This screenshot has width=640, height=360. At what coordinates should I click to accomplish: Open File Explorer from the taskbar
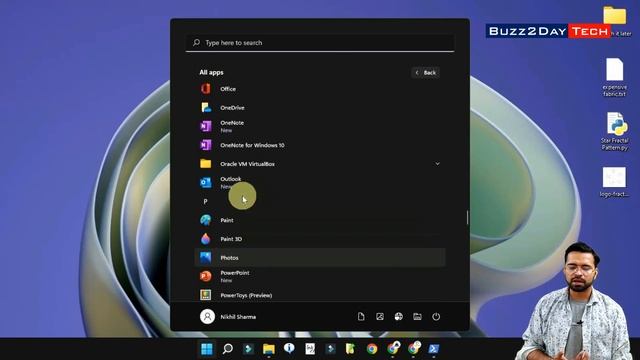point(269,349)
